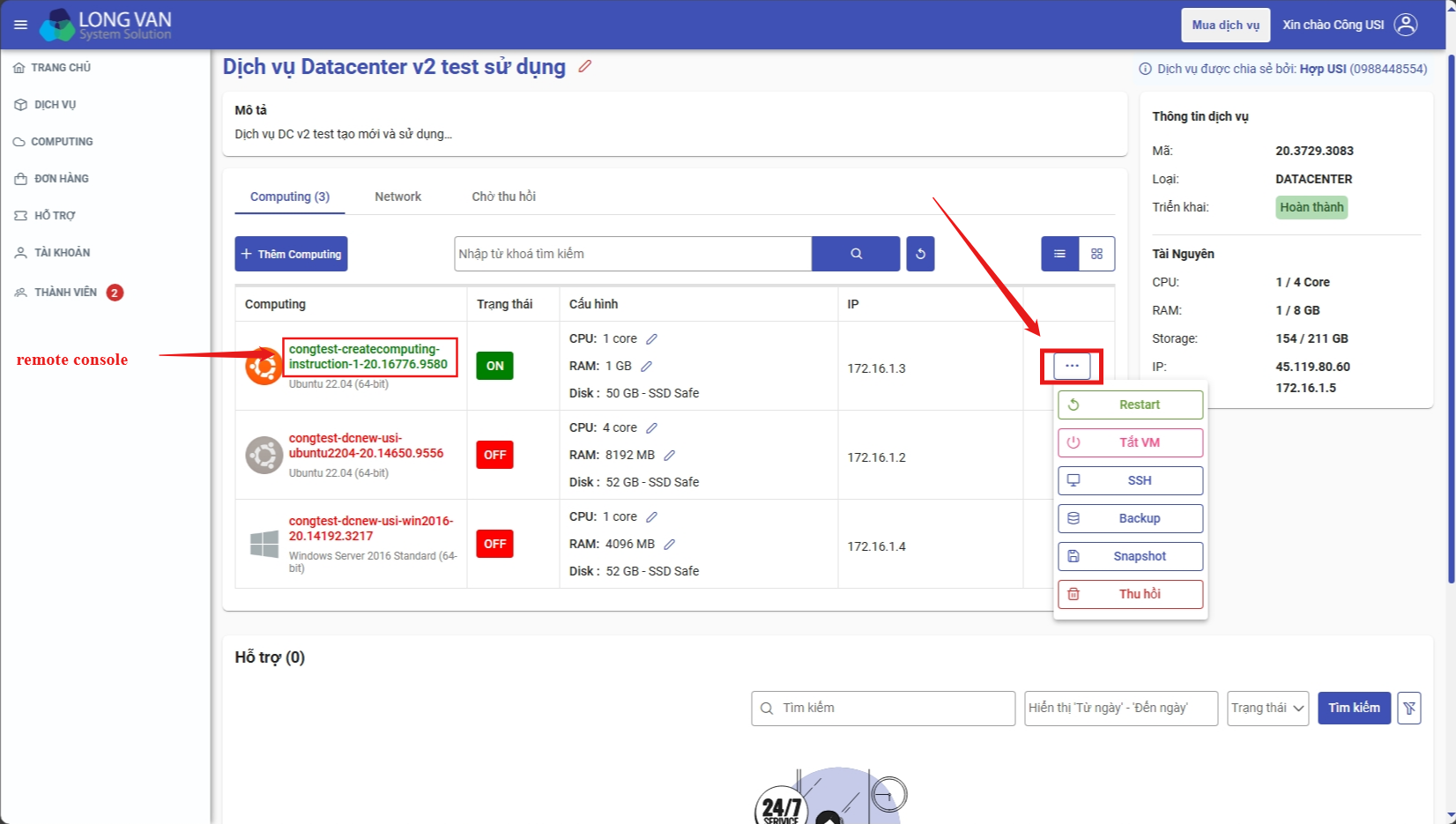Viewport: 1456px width, 824px height.
Task: Switch to list view
Action: pos(1059,254)
